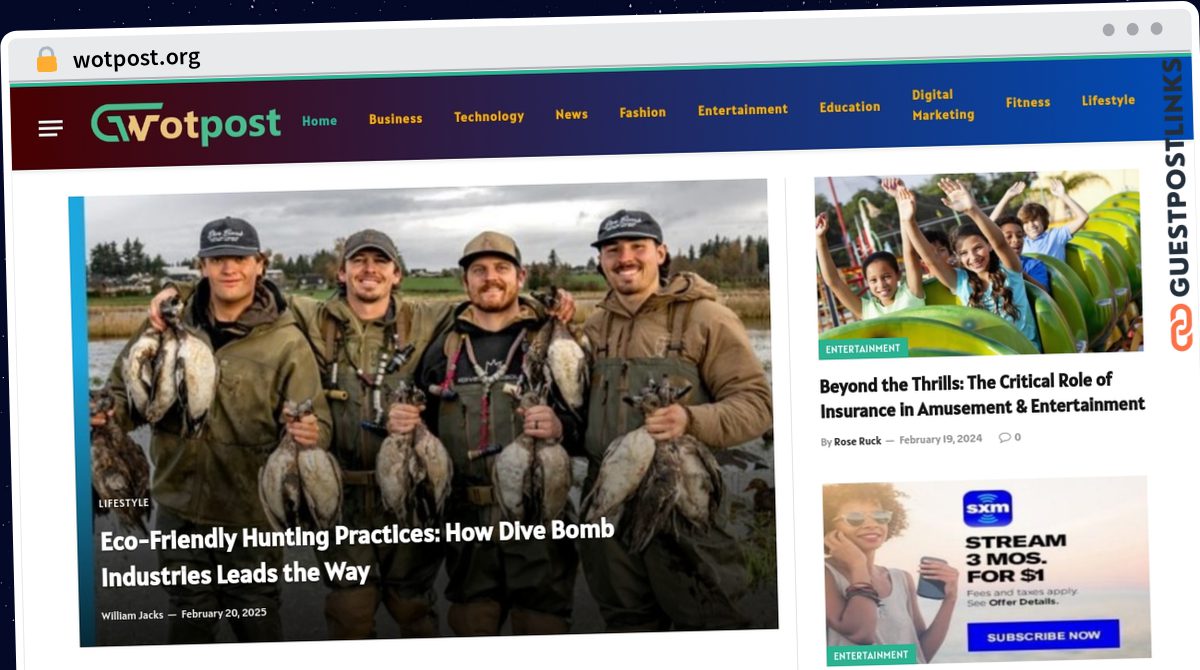The height and width of the screenshot is (670, 1200).
Task: Click the wotpost.org address text
Action: click(137, 59)
